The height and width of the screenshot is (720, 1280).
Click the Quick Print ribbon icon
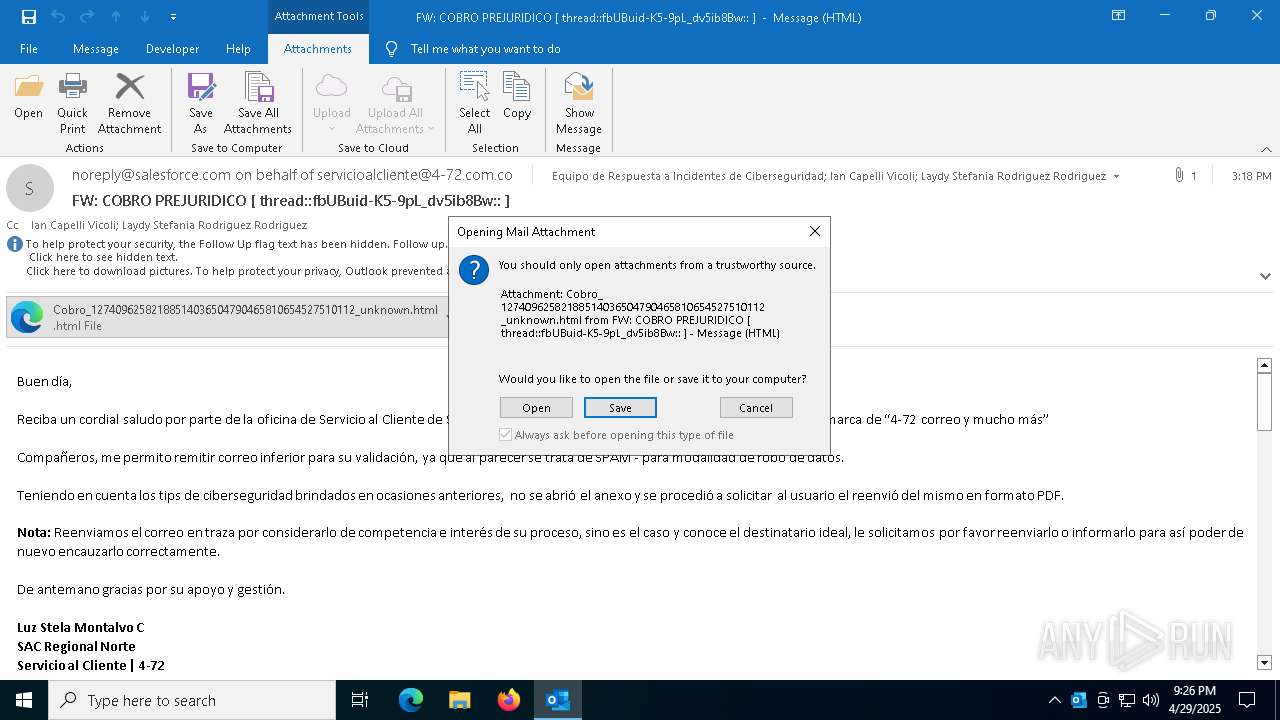coord(72,103)
